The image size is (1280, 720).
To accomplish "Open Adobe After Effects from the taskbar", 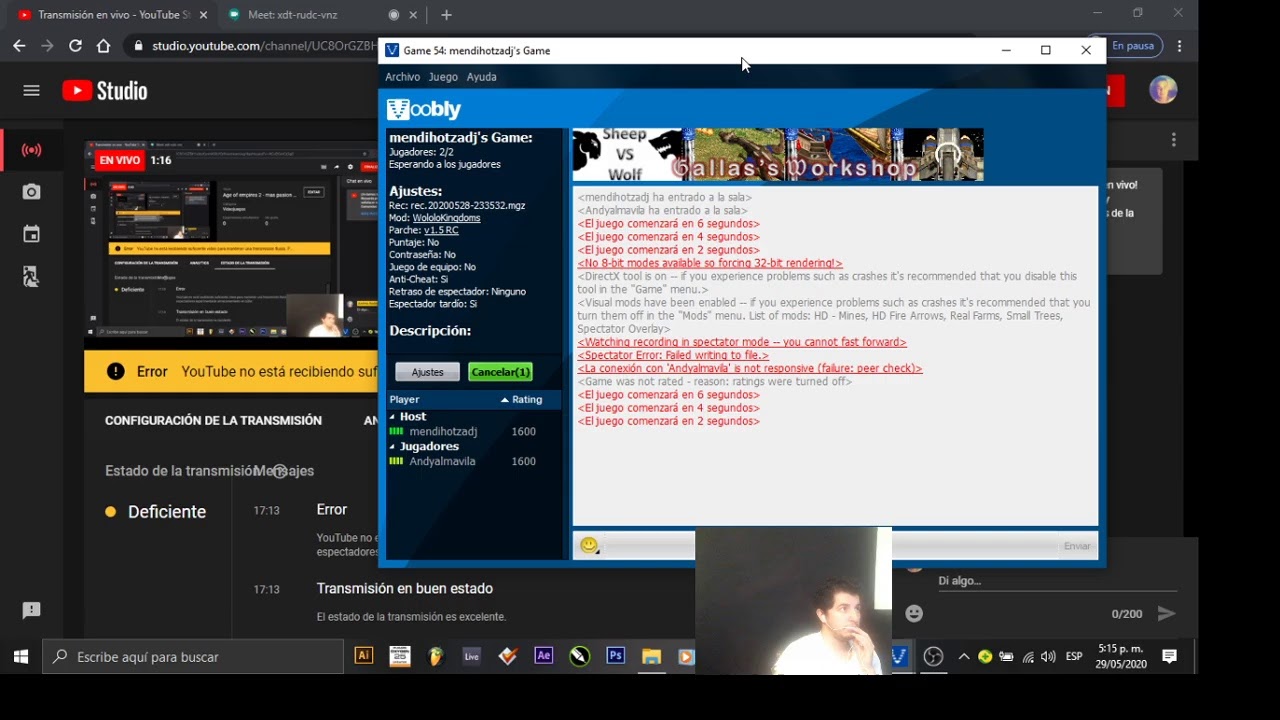I will pos(543,656).
